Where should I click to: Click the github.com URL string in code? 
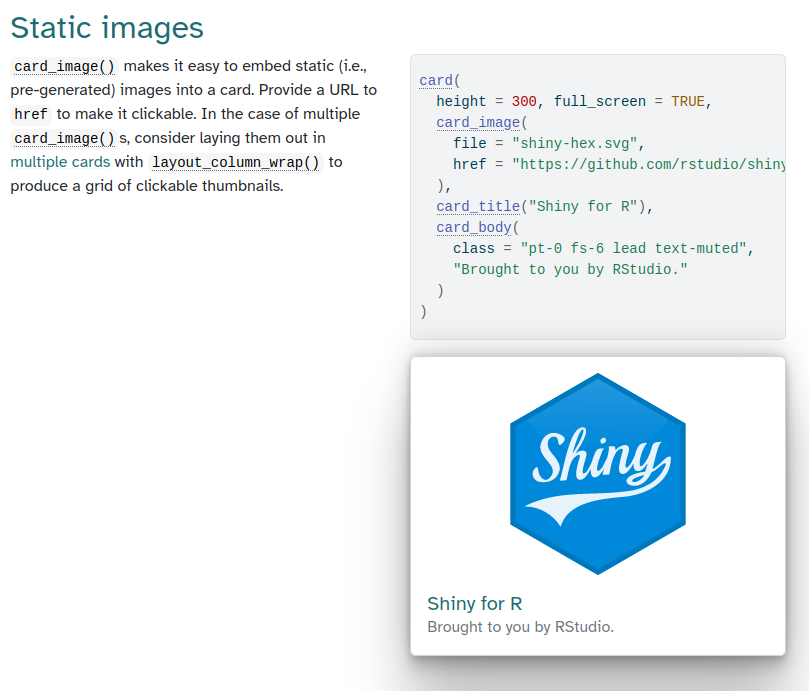coord(649,165)
